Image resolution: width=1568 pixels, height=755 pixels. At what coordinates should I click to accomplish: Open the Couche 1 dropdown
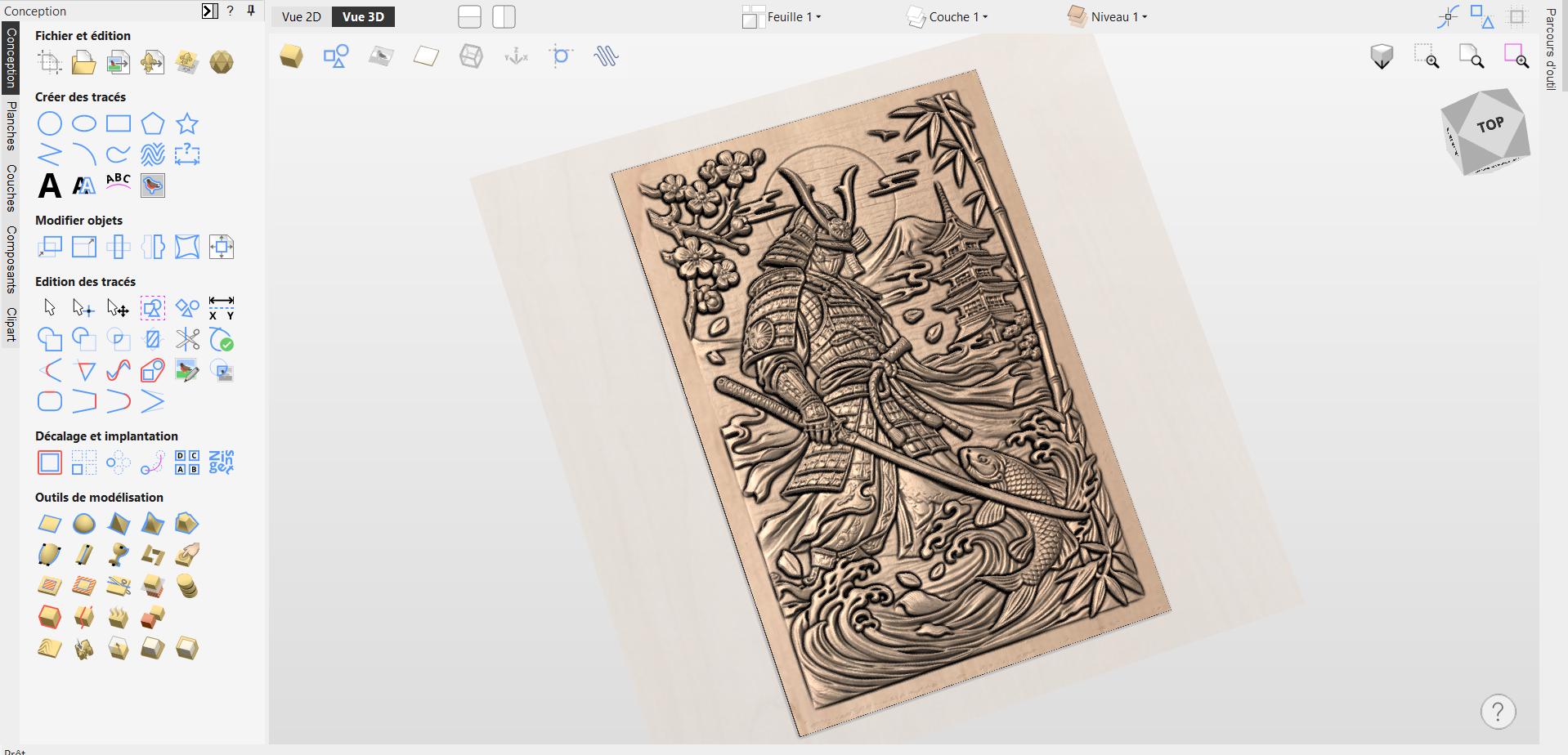pyautogui.click(x=948, y=16)
